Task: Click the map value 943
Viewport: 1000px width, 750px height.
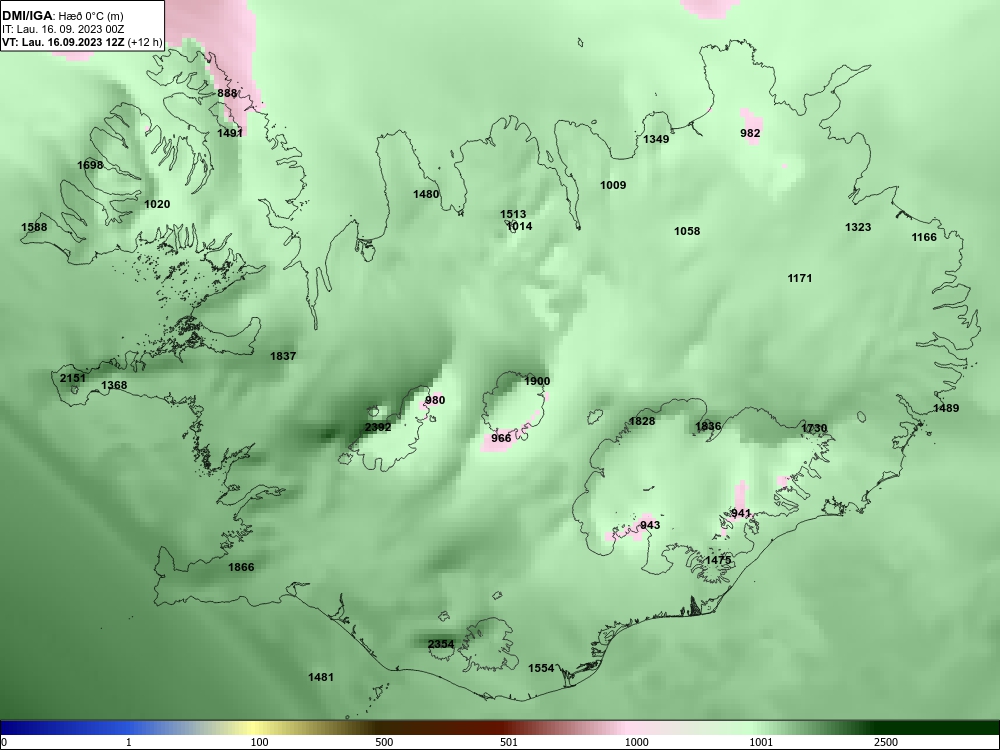Action: pyautogui.click(x=650, y=526)
